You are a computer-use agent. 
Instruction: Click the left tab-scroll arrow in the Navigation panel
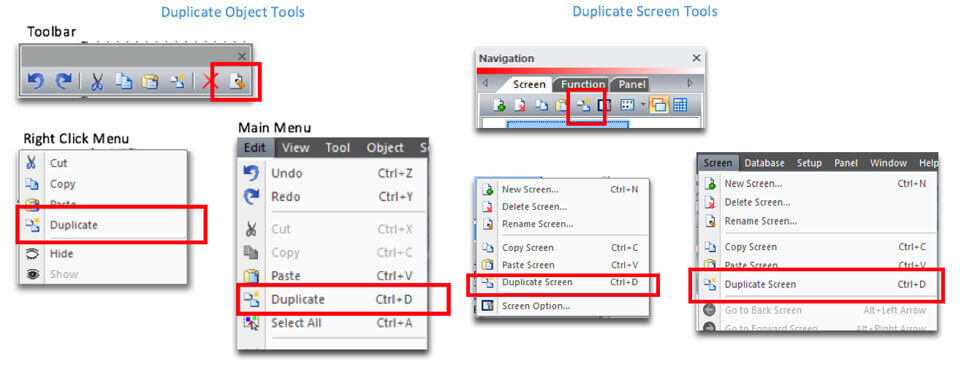(x=486, y=83)
